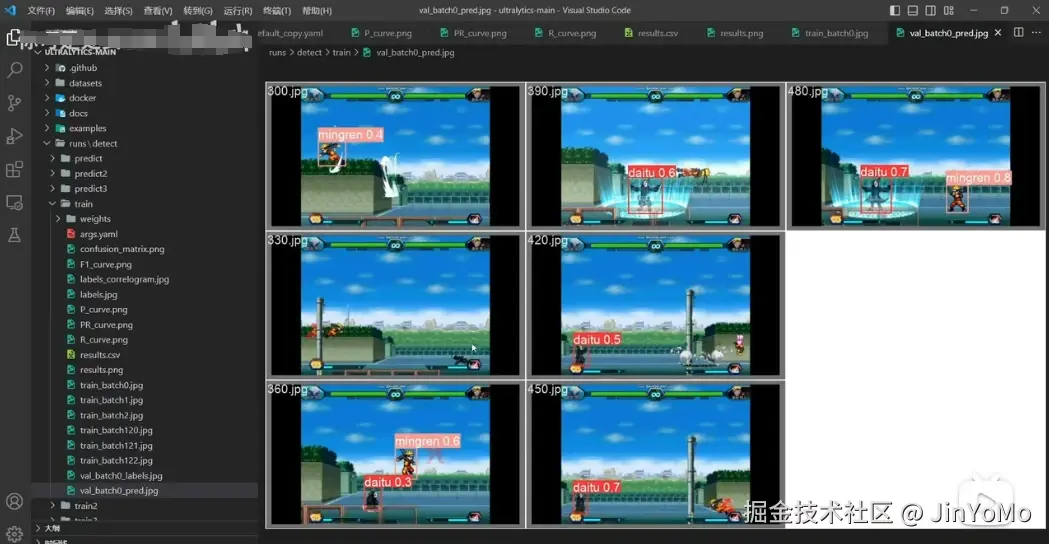Click 'train' in the breadcrumb path
Viewport: 1049px width, 544px height.
tap(341, 52)
